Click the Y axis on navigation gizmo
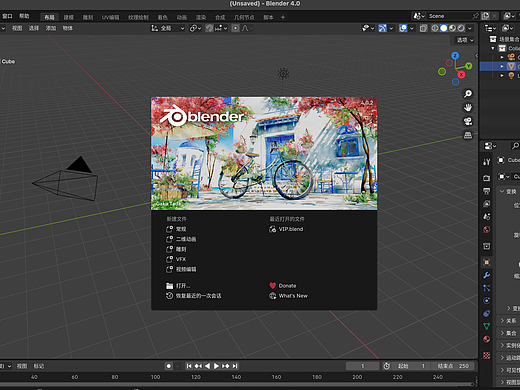Image resolution: width=520 pixels, height=390 pixels. pos(469,66)
